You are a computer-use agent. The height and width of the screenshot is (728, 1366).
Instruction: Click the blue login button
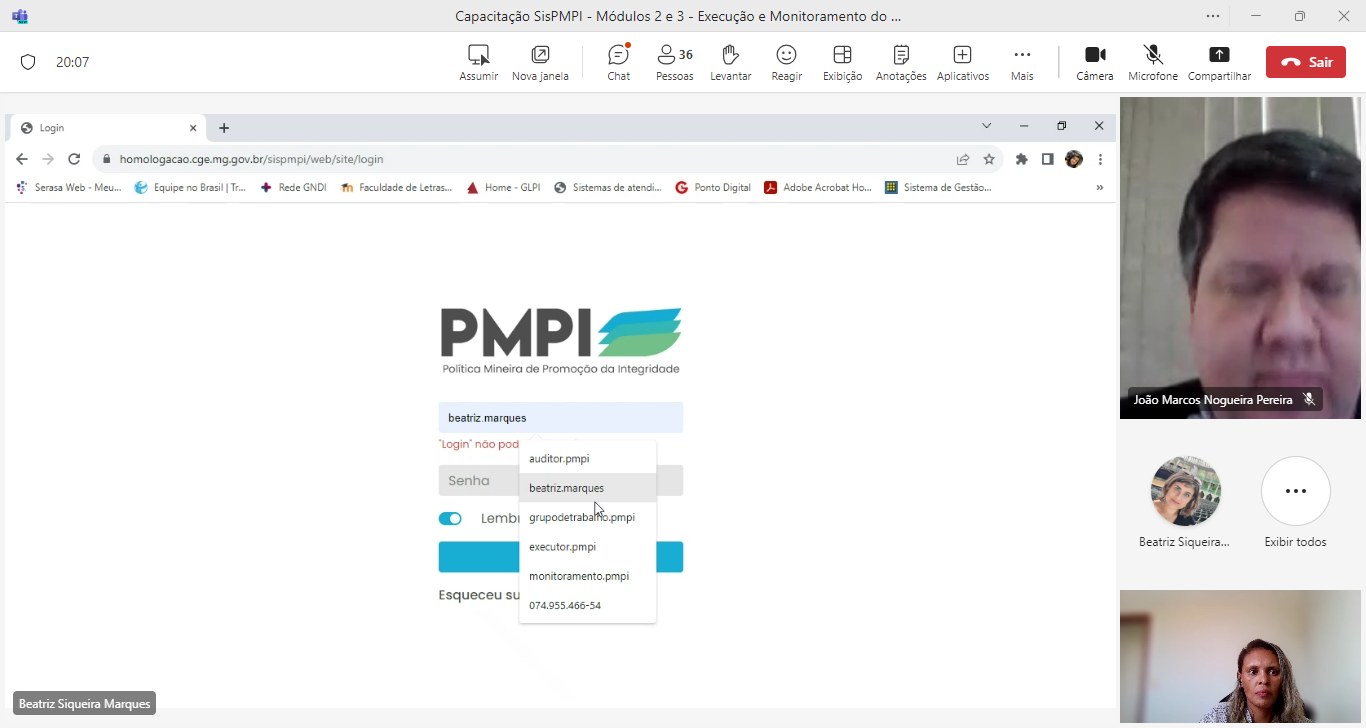click(x=561, y=557)
